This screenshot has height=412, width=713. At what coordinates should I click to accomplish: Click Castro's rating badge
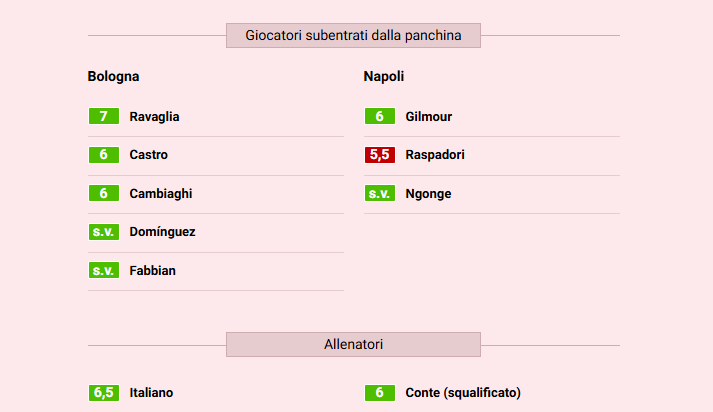(103, 155)
